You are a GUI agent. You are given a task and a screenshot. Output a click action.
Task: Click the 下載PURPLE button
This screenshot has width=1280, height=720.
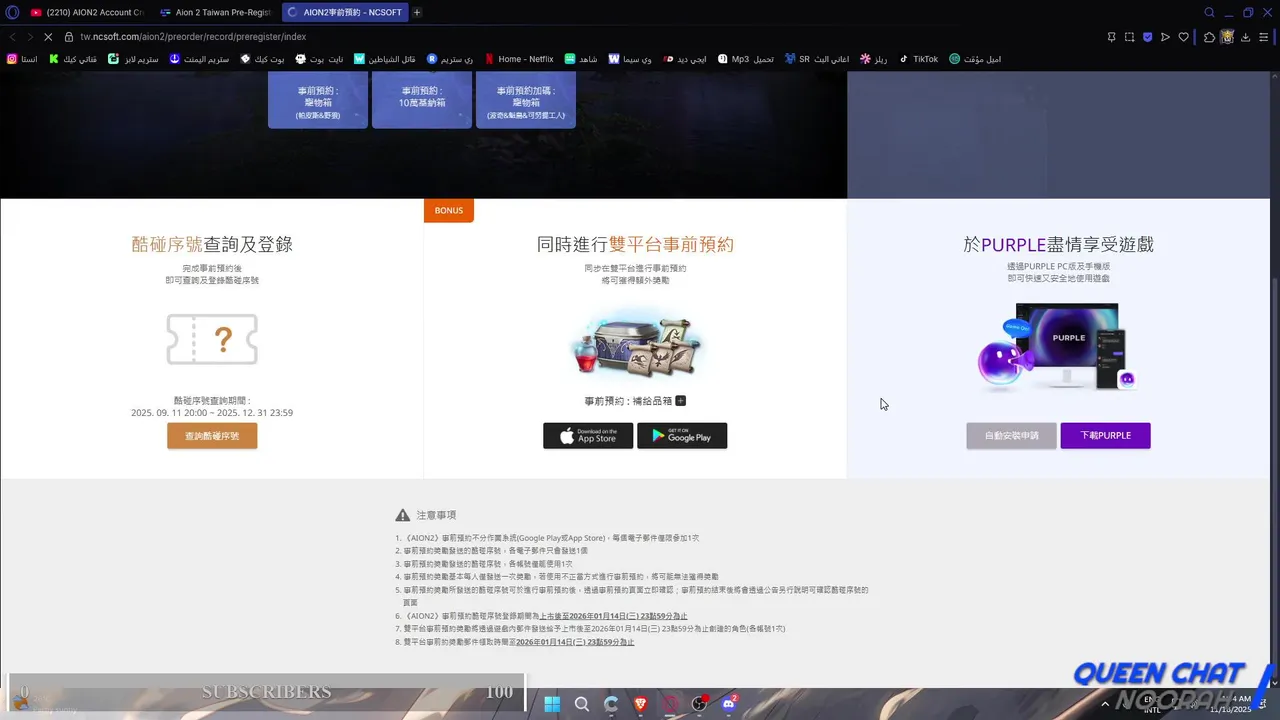tap(1105, 436)
